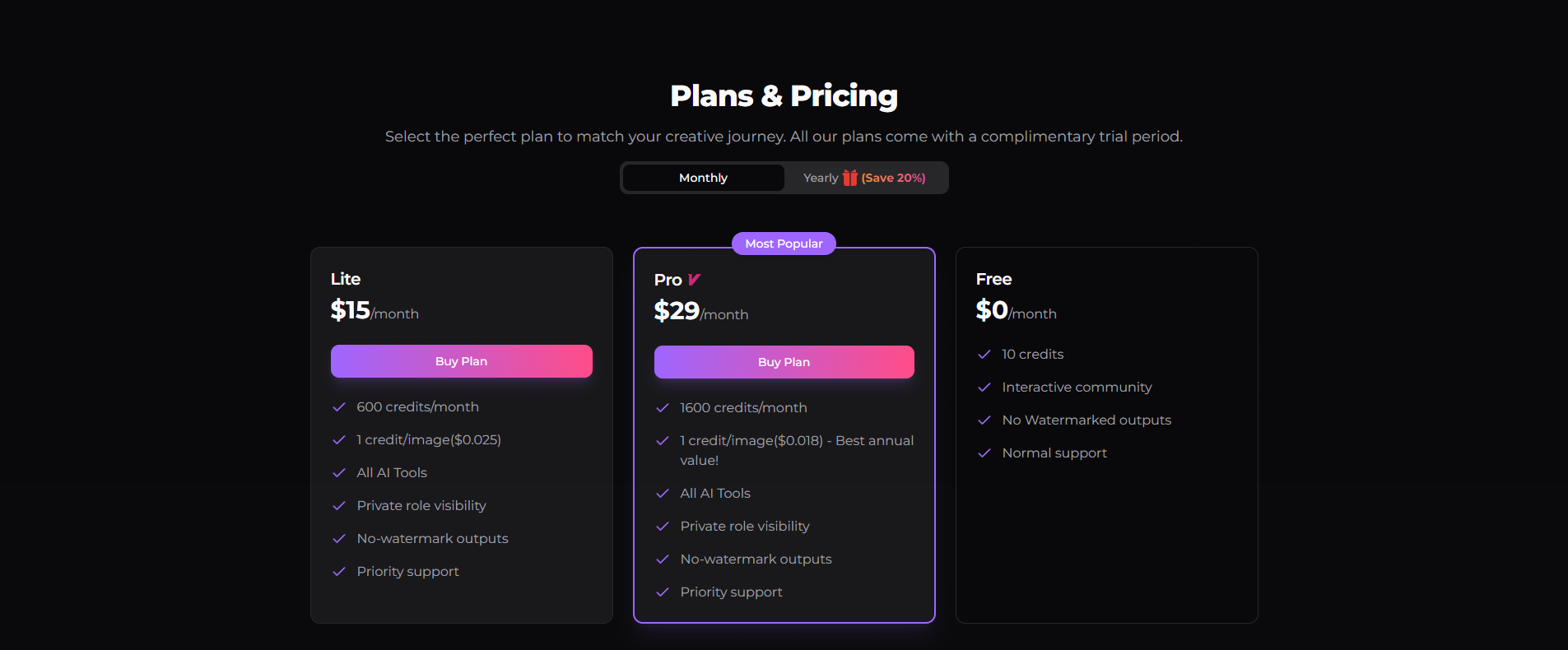The height and width of the screenshot is (650, 1568).
Task: Click the pink V icon next to Pro
Action: 694,280
